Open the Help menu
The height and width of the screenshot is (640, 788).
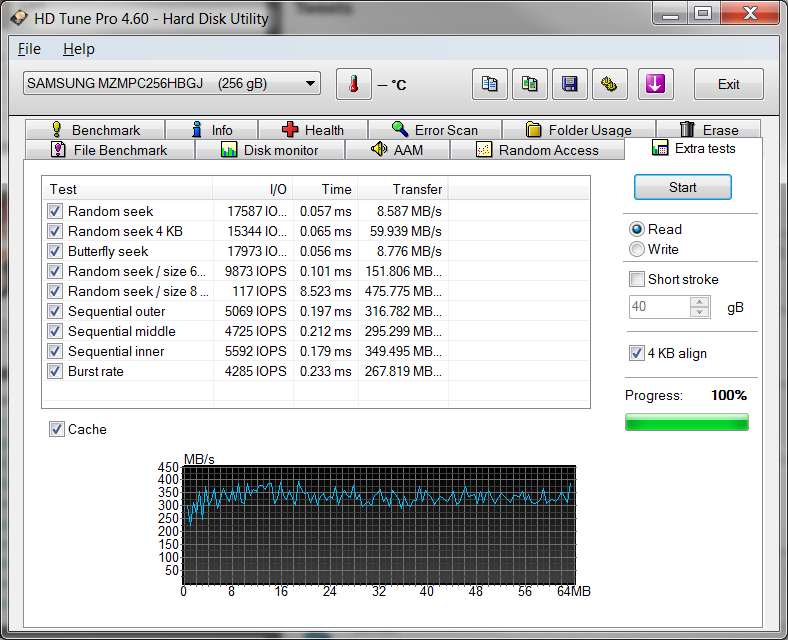(78, 49)
